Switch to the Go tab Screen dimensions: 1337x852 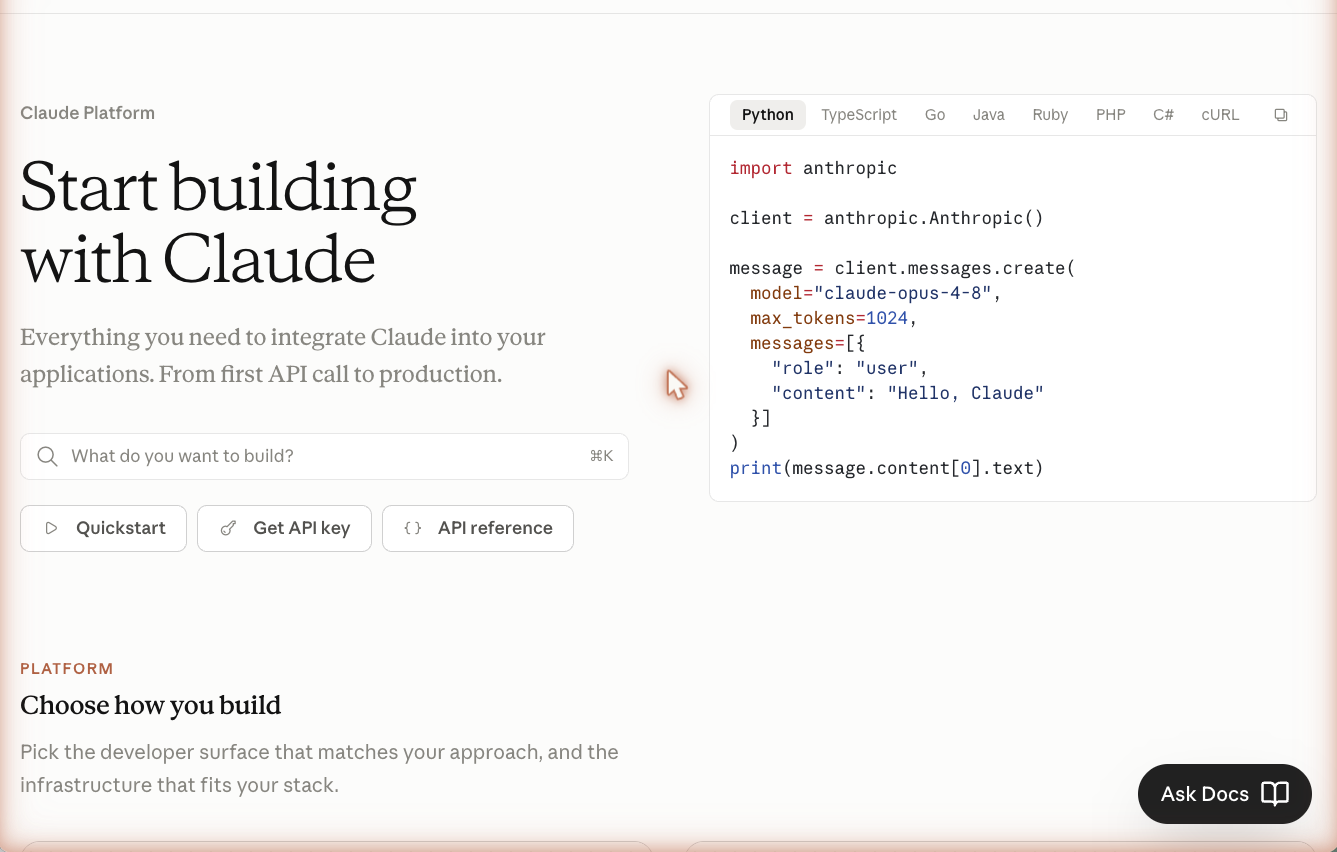(935, 115)
